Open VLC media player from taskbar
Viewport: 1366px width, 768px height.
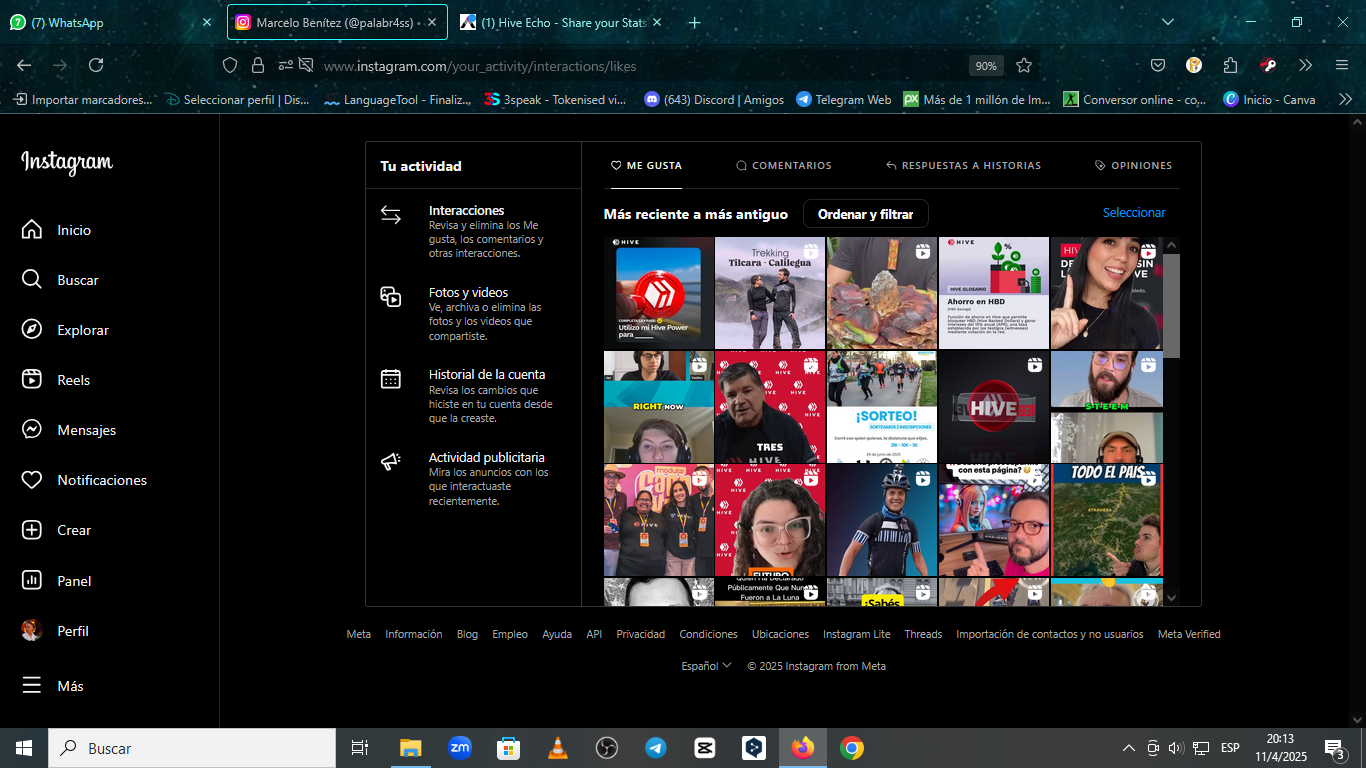pos(558,747)
